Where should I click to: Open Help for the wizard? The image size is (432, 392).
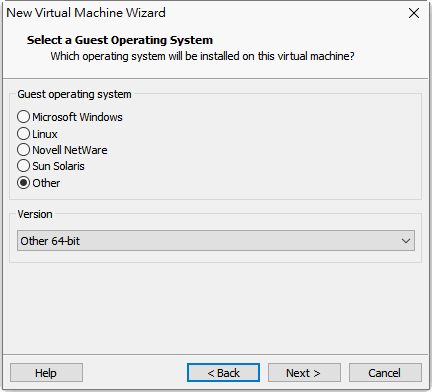coord(46,373)
